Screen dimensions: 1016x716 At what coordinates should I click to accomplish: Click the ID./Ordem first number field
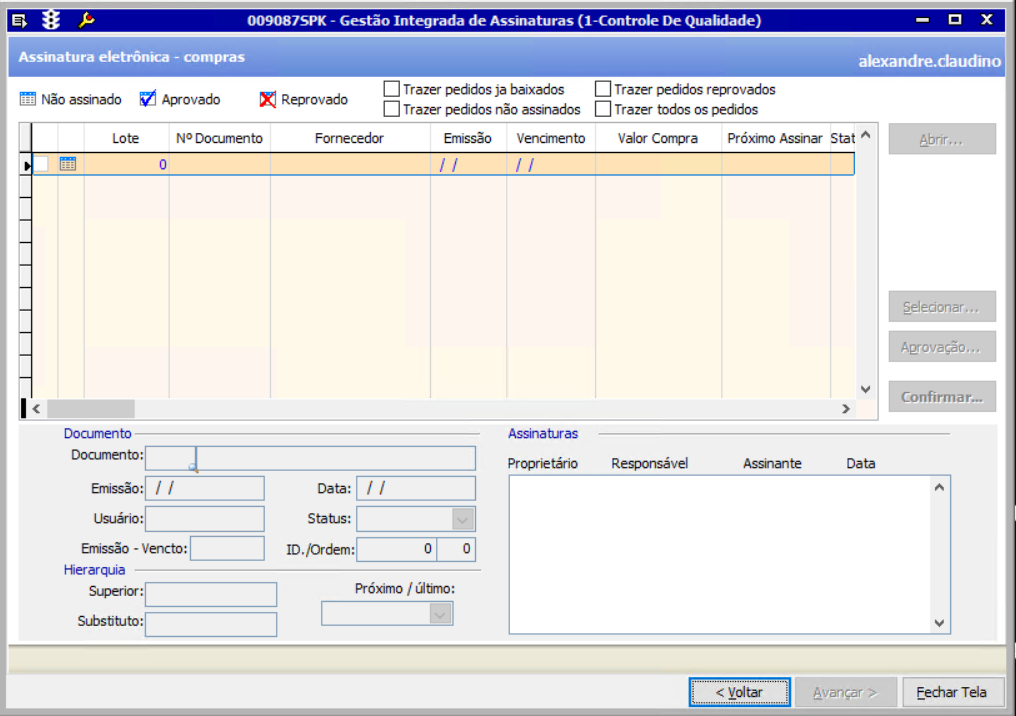pos(397,549)
